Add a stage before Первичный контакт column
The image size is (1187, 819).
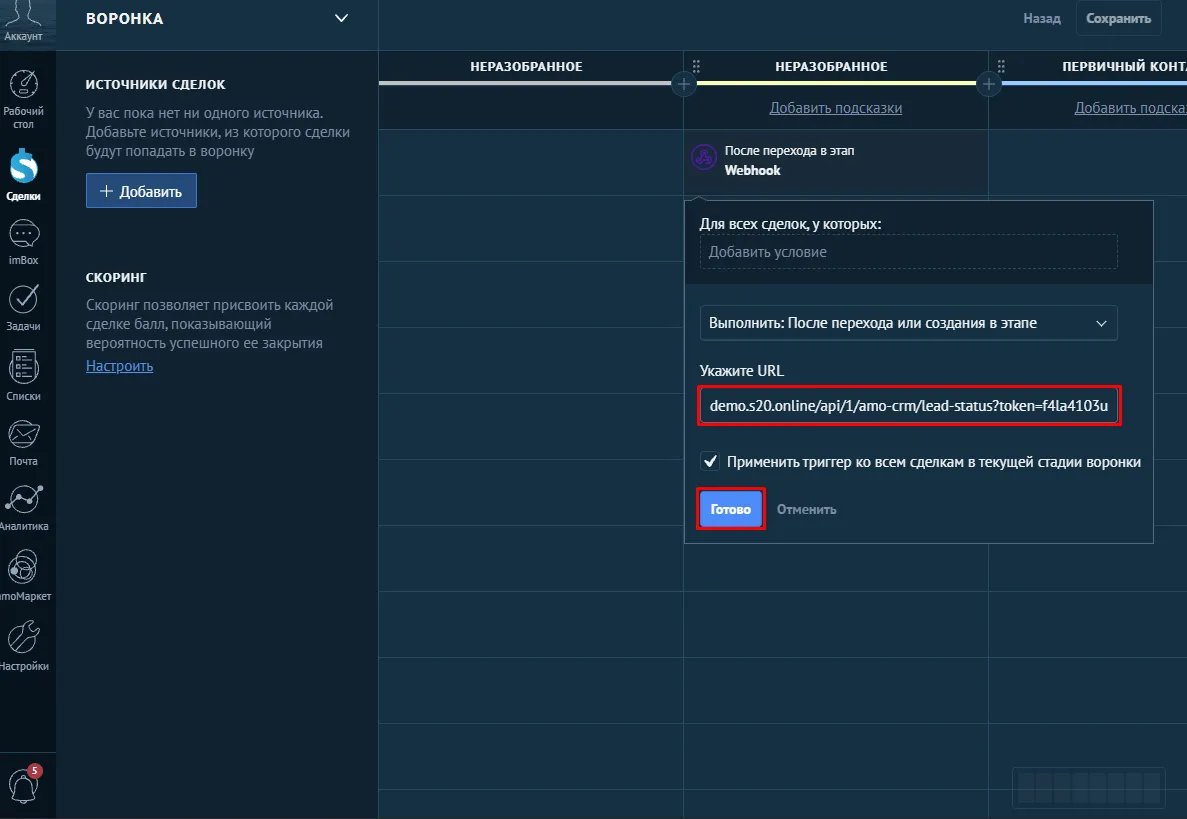pyautogui.click(x=989, y=84)
